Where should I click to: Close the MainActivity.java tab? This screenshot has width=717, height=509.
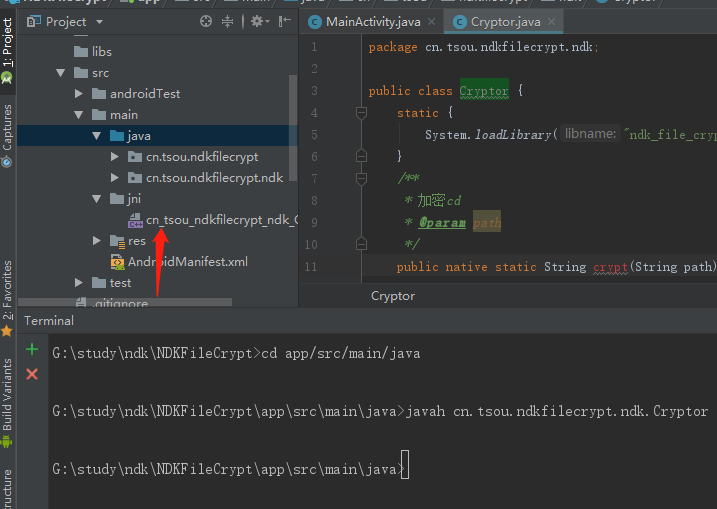click(x=431, y=21)
